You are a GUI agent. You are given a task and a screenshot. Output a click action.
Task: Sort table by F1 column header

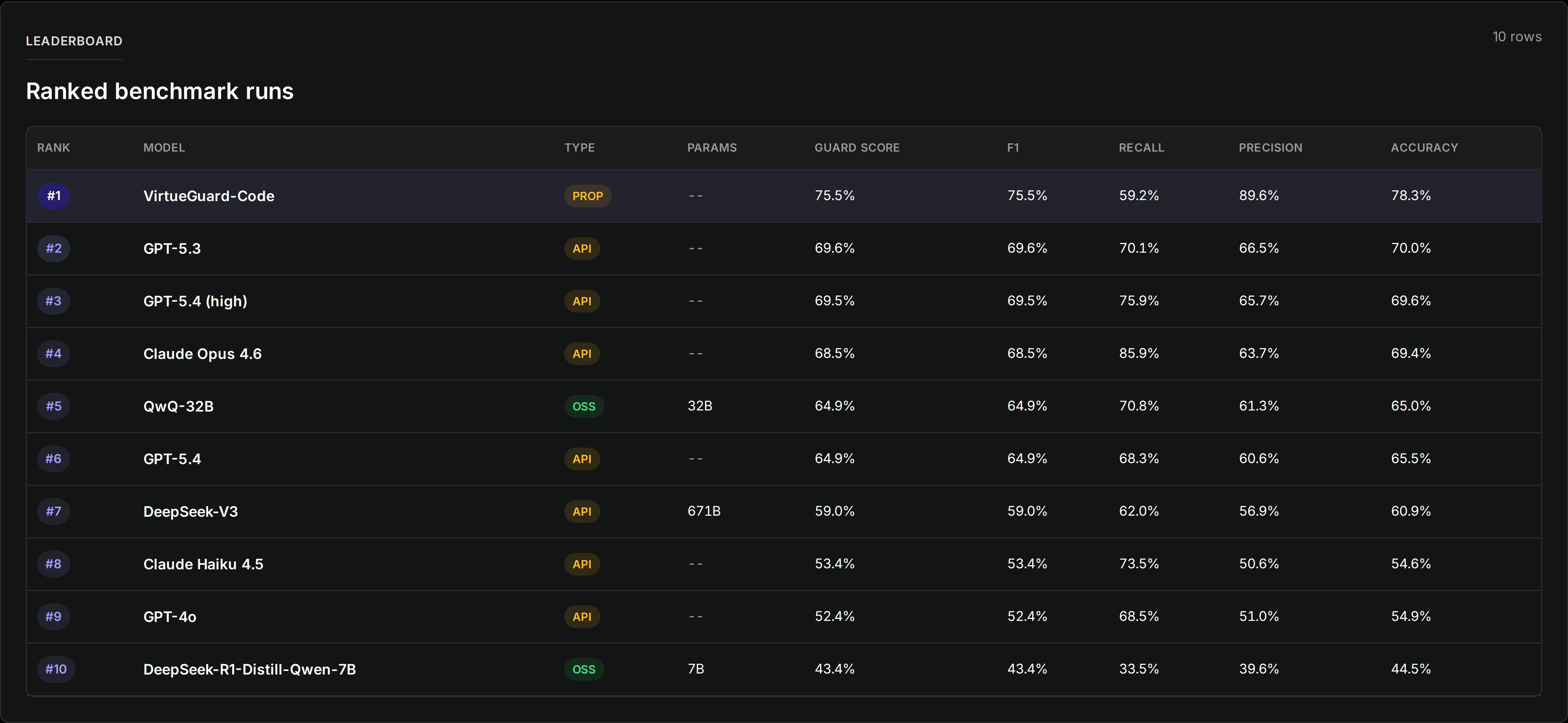(x=1012, y=148)
